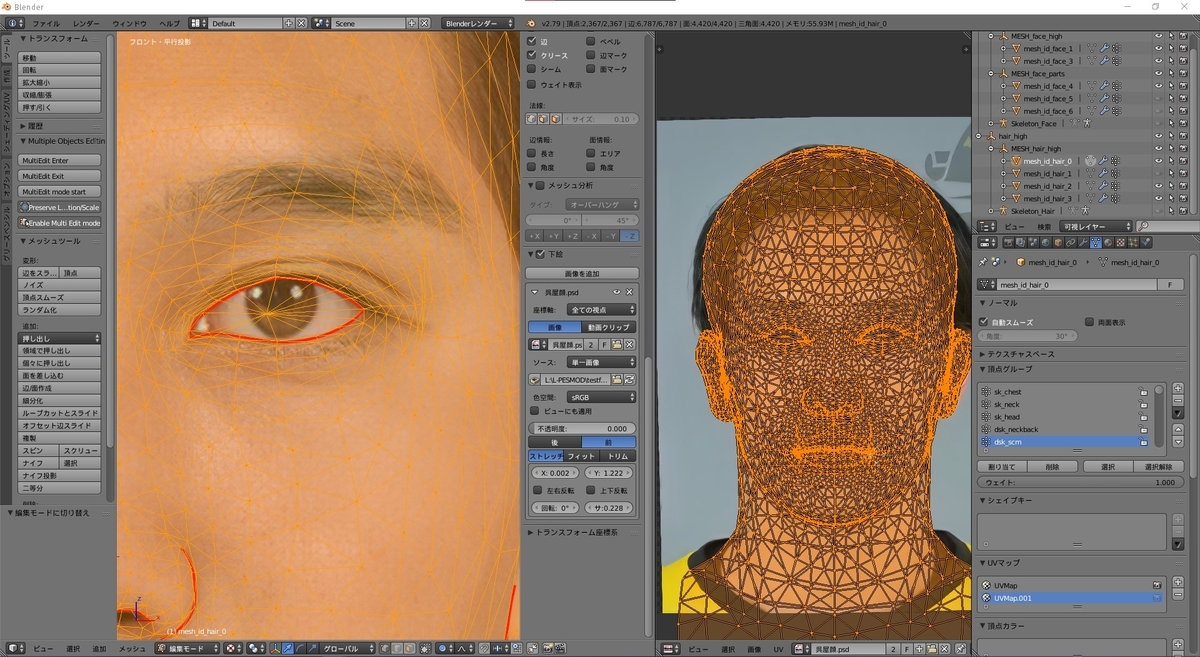Viewport: 1200px width, 657px height.
Task: Click the Preserve Location/Scale tool icon button
Action: point(61,207)
